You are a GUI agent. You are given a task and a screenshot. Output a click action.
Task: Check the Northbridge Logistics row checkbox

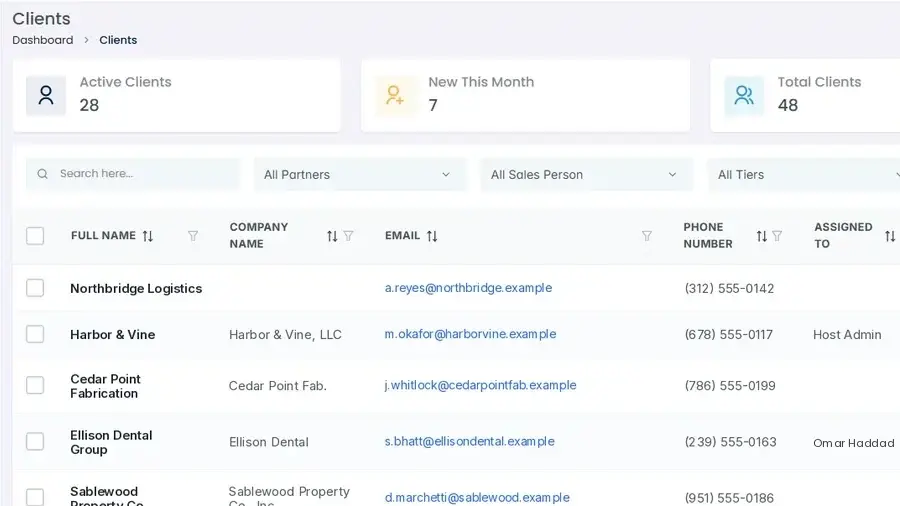(35, 288)
